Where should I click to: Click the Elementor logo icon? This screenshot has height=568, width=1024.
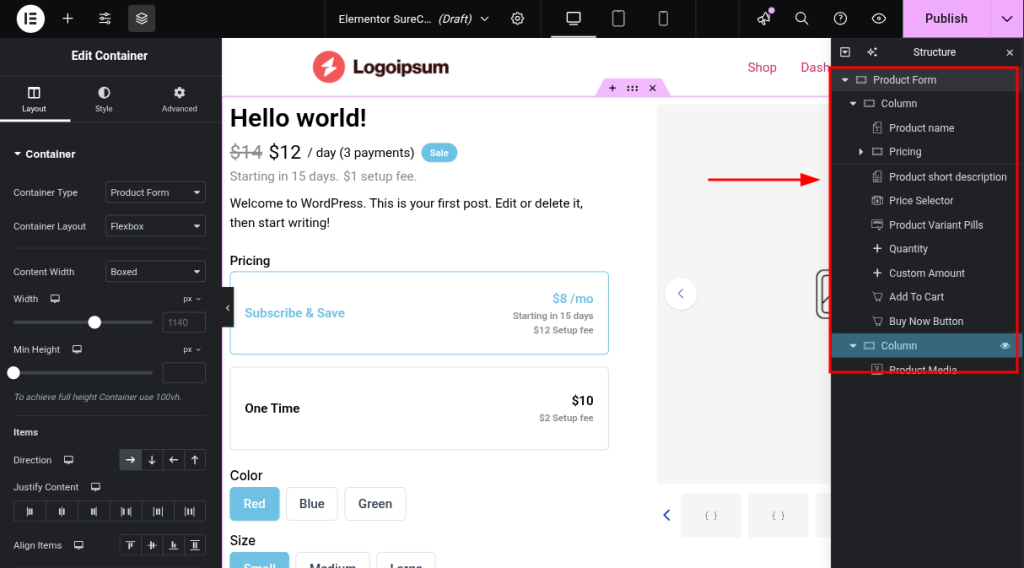pos(30,18)
